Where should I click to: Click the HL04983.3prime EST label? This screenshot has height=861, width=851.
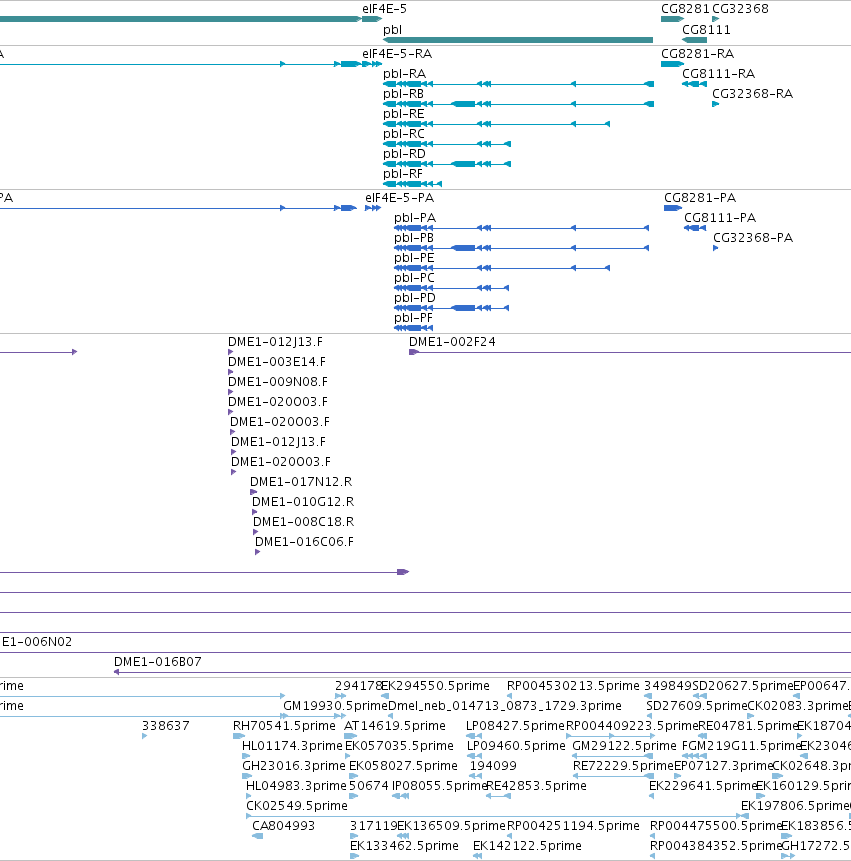[x=296, y=786]
